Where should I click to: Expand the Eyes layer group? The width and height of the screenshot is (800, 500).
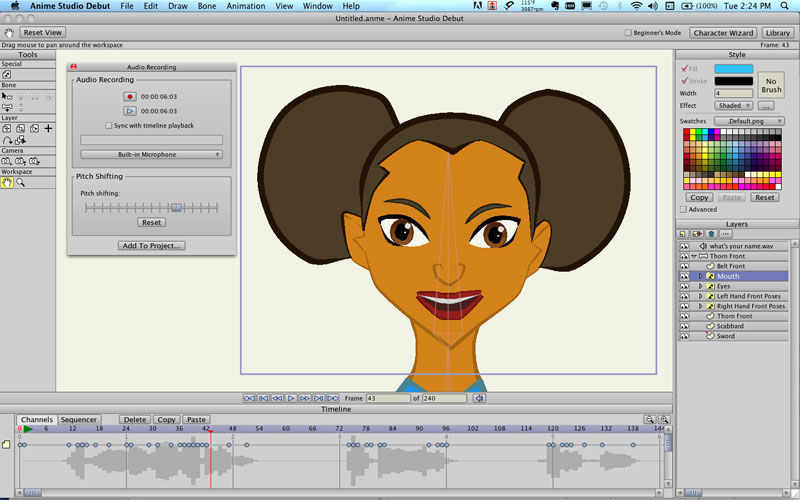click(x=700, y=286)
